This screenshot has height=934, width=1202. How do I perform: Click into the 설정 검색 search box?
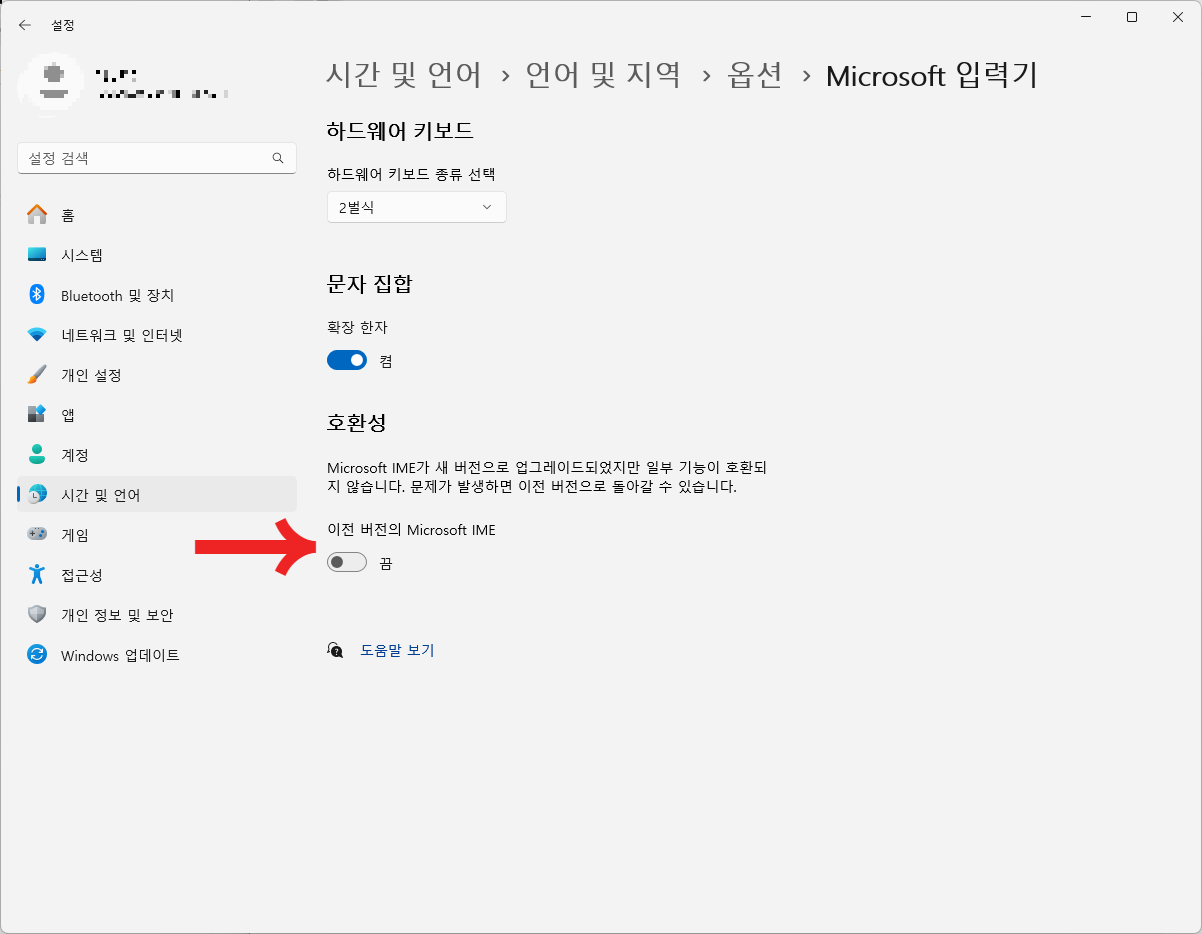(x=157, y=158)
